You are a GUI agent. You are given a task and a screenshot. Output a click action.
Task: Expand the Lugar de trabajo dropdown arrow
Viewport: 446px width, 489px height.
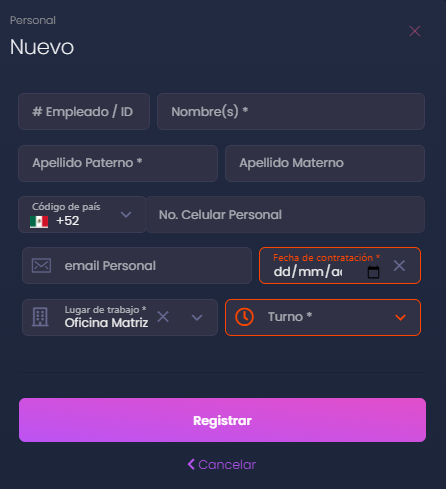click(x=197, y=317)
